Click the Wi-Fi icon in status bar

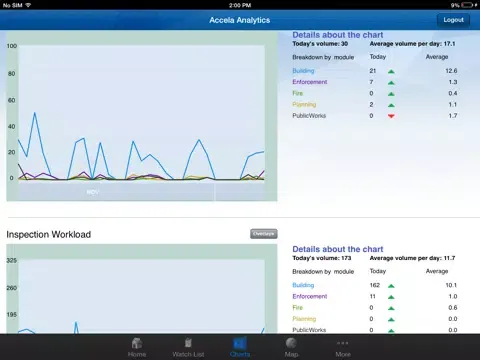[x=28, y=5]
